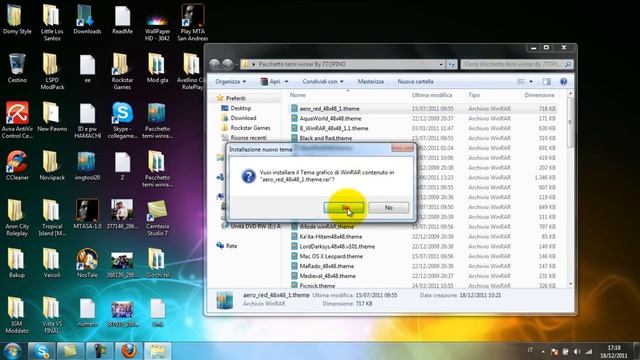The height and width of the screenshot is (360, 640).
Task: Select the MTASA-1.0 desktop icon
Action: pos(87,214)
